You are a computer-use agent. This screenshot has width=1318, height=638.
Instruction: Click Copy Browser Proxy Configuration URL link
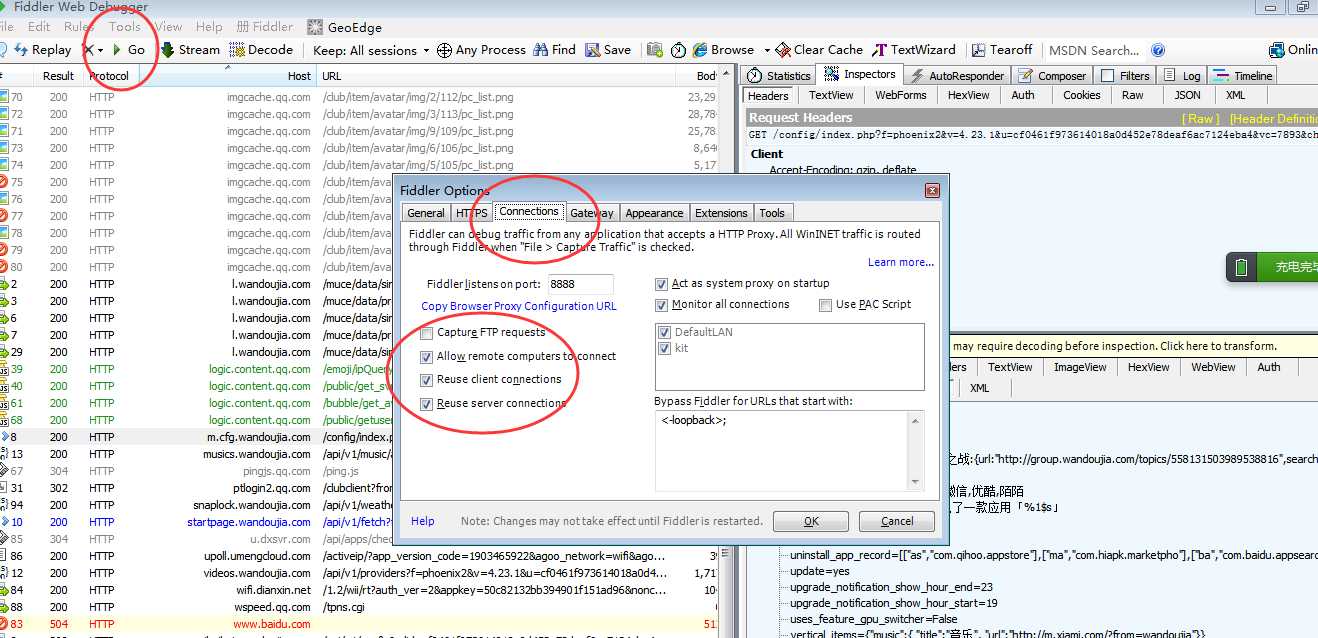[x=519, y=306]
